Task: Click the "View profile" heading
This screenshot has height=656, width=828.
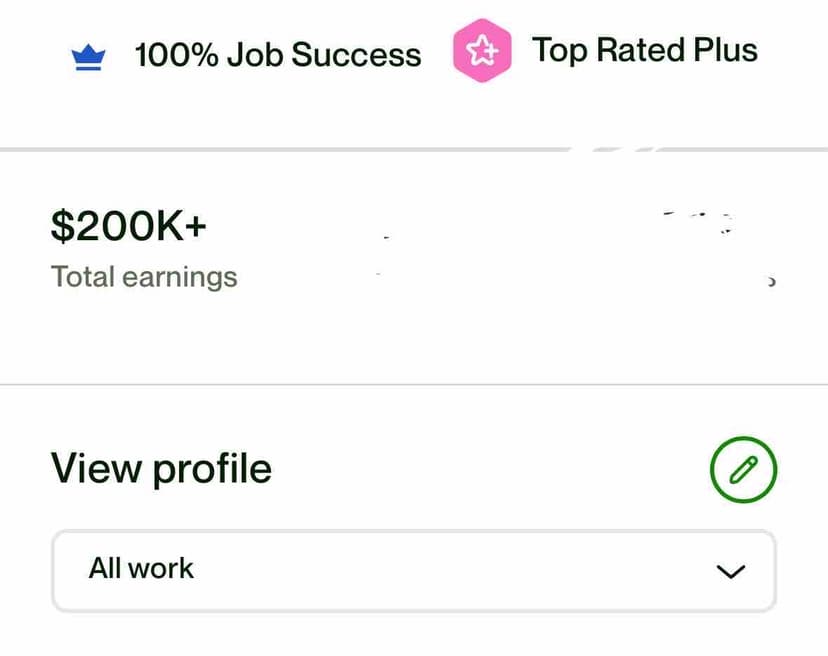Action: 161,468
